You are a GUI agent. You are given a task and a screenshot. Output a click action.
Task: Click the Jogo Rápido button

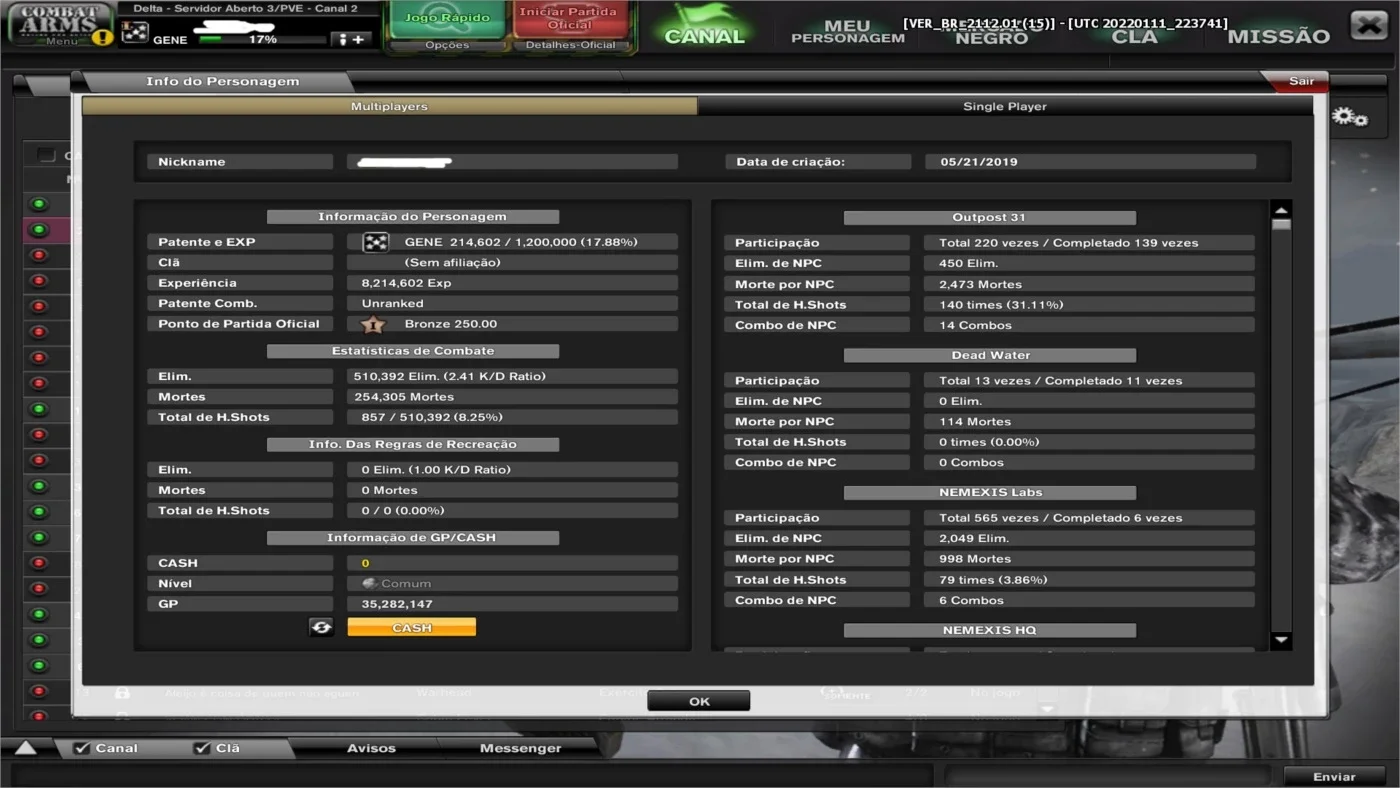pos(447,18)
